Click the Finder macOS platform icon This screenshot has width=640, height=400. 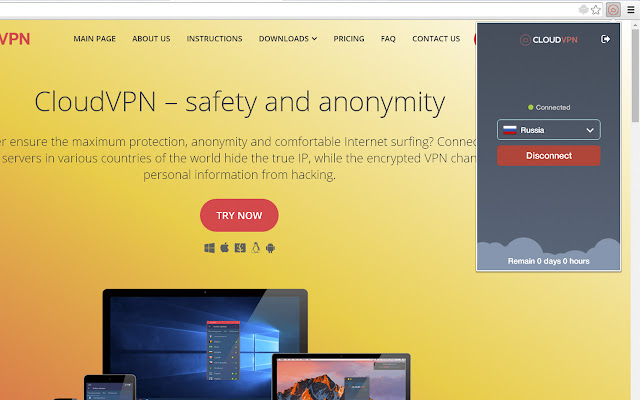(240, 248)
